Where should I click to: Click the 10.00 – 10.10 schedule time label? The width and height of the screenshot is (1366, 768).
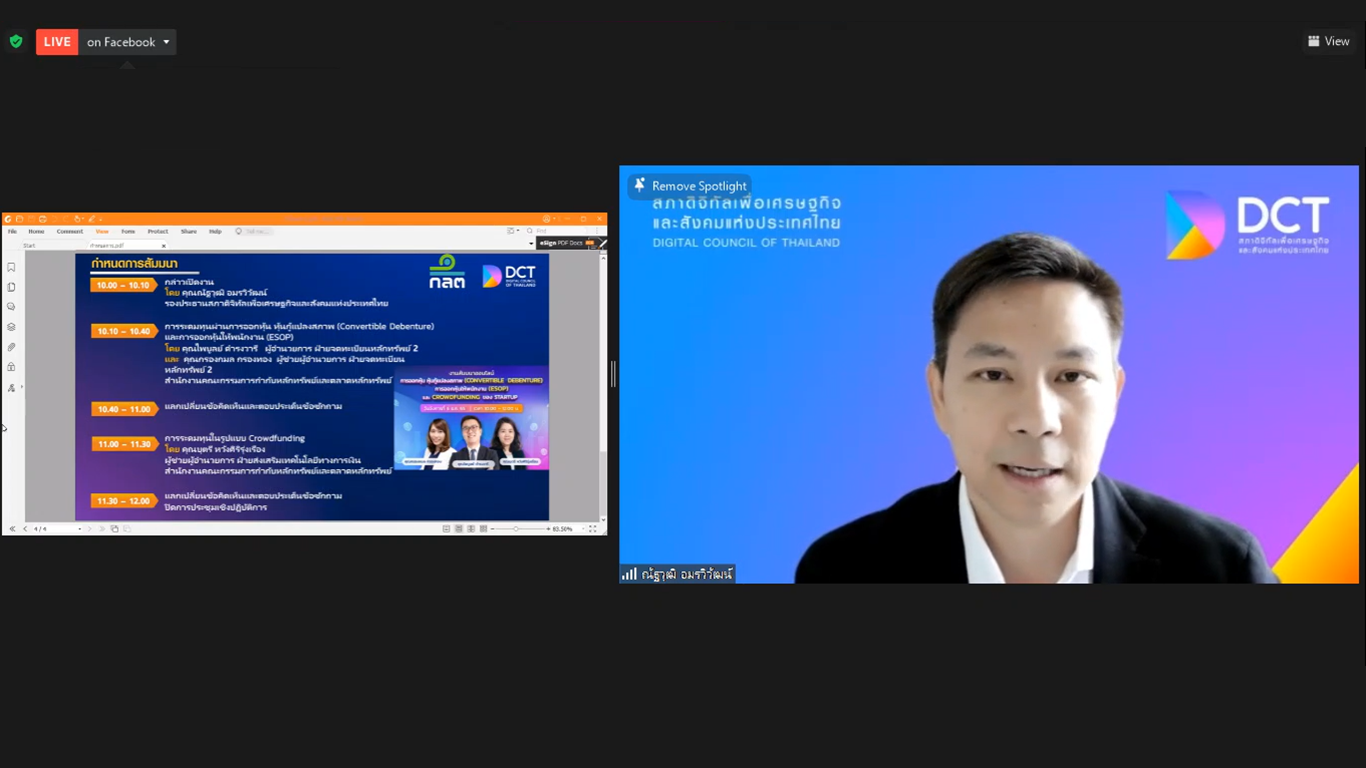(122, 285)
